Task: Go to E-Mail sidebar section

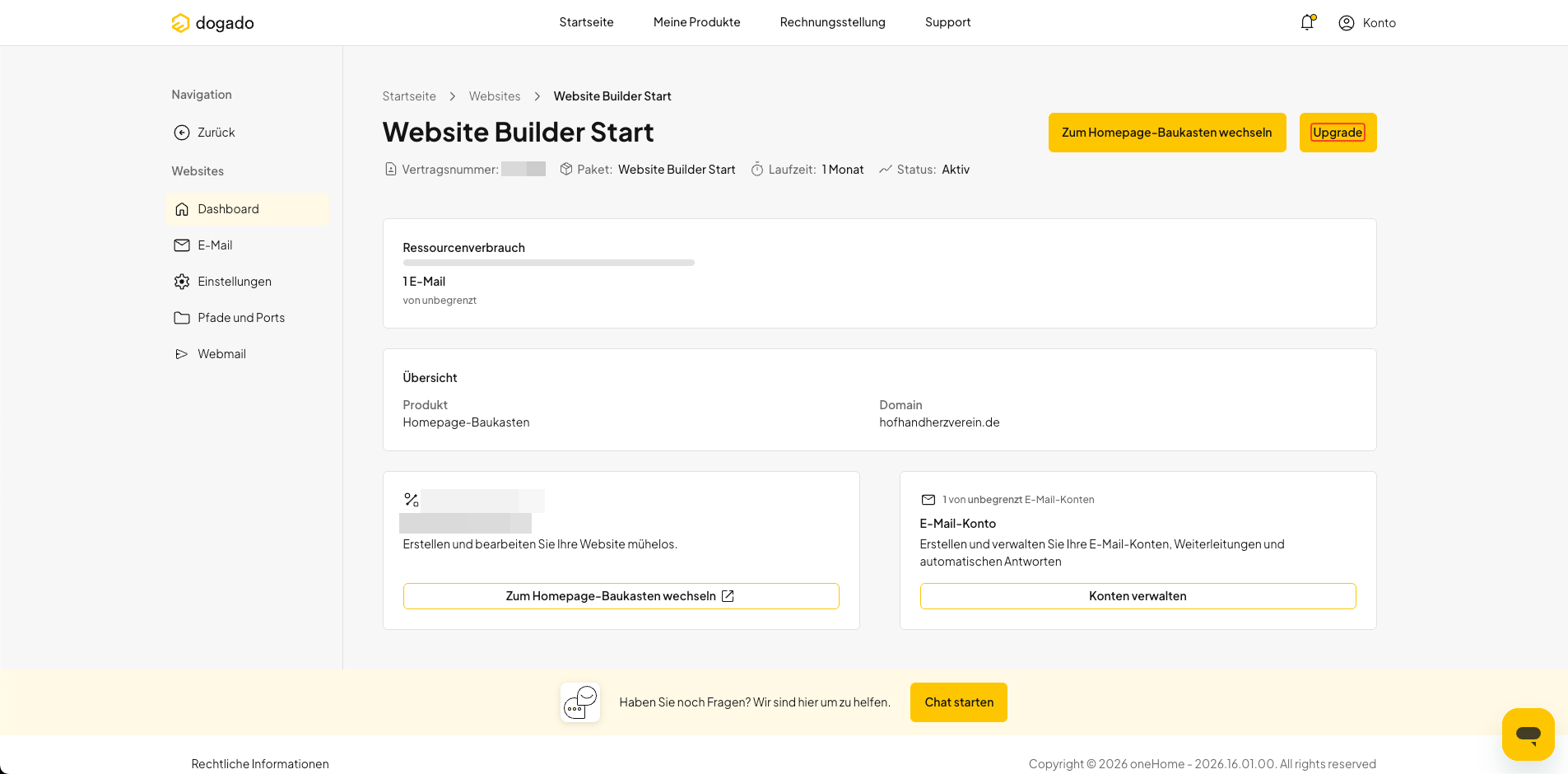Action: click(247, 245)
